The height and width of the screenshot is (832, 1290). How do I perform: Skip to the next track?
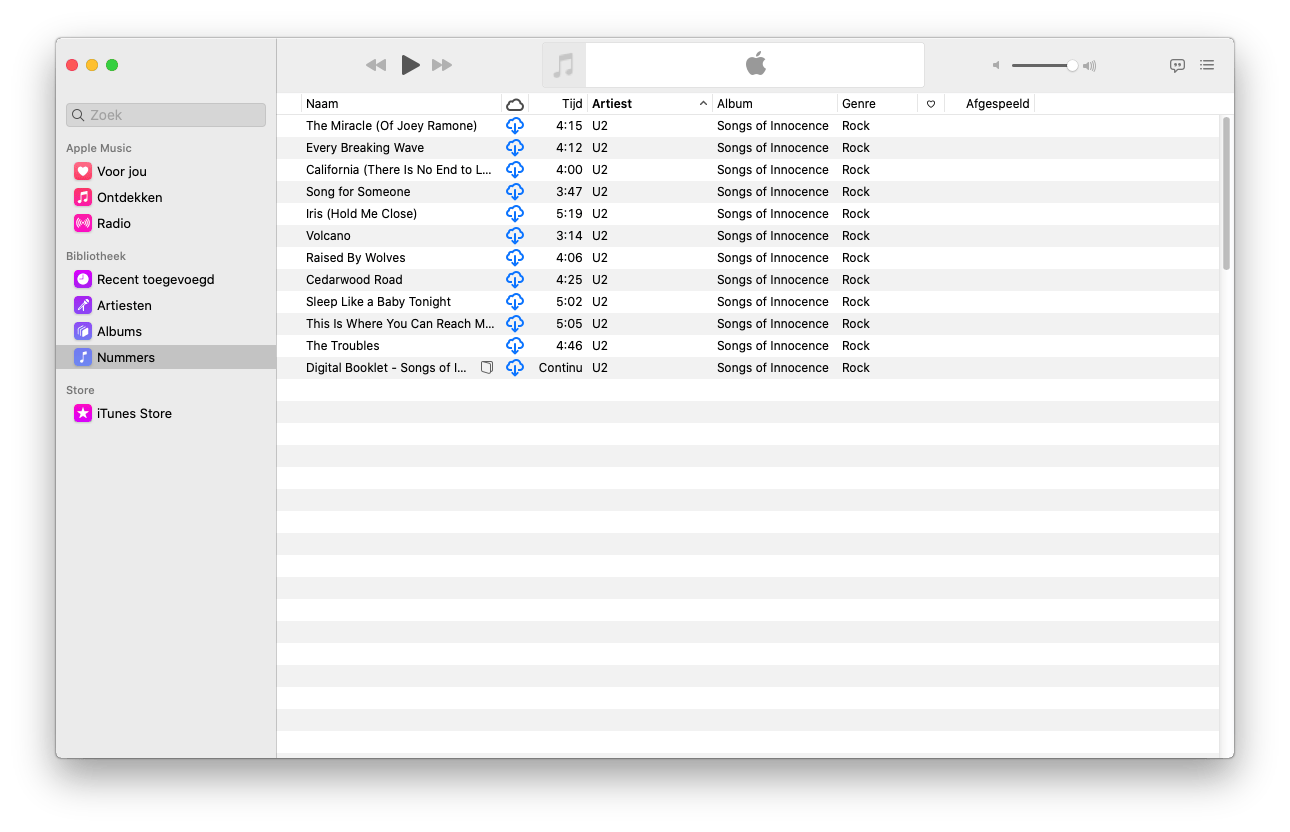[x=442, y=65]
